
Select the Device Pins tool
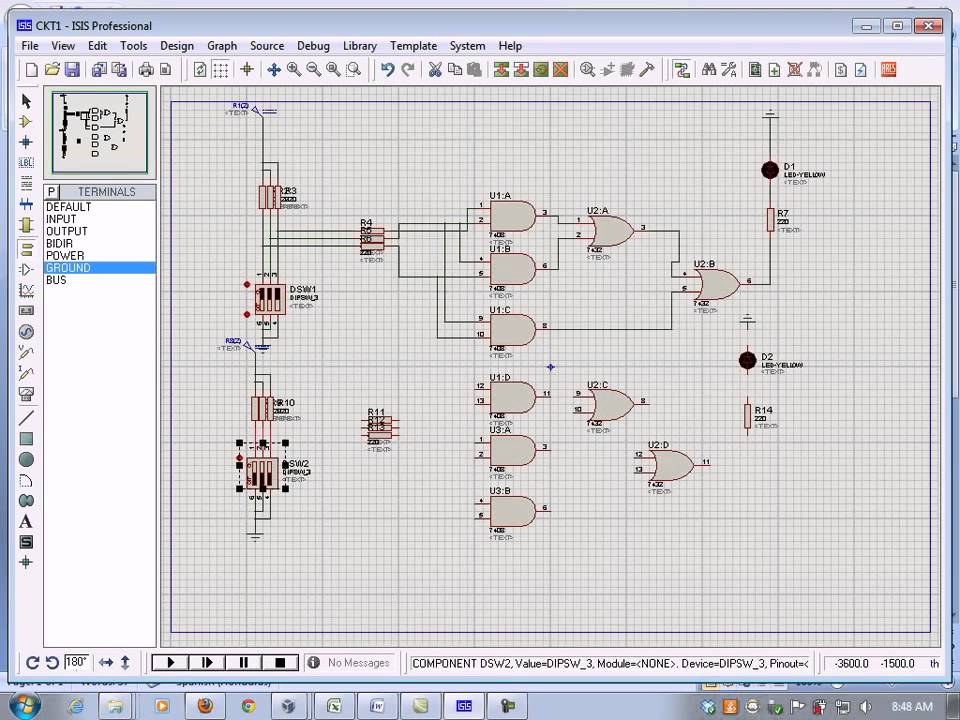26,269
